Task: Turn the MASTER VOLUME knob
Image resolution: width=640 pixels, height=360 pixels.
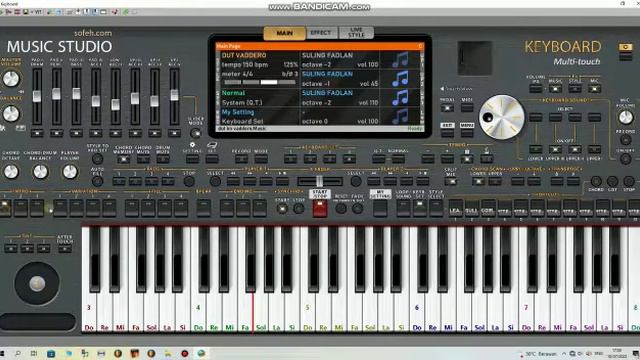Action: coord(11,79)
